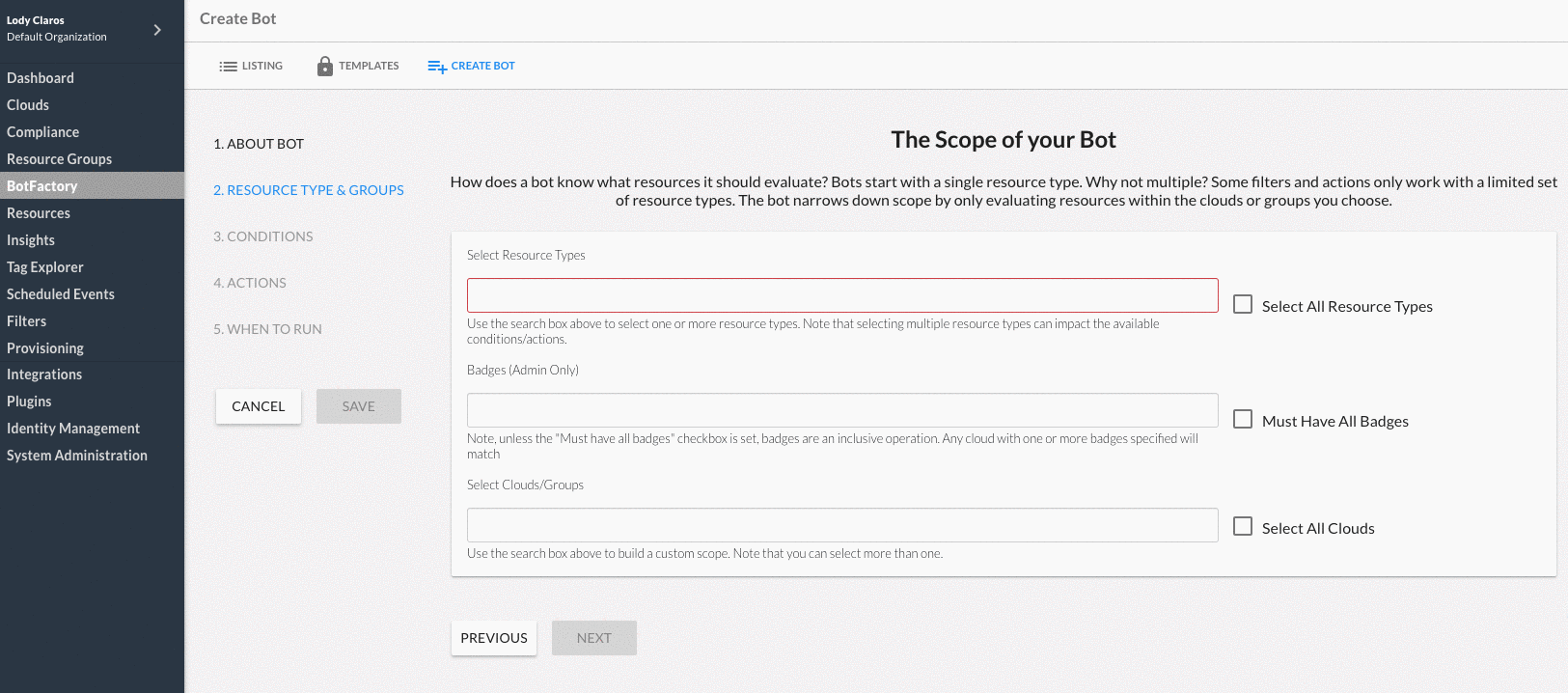Tick the Select All Clouds checkbox
This screenshot has height=693, width=1568.
click(1243, 526)
